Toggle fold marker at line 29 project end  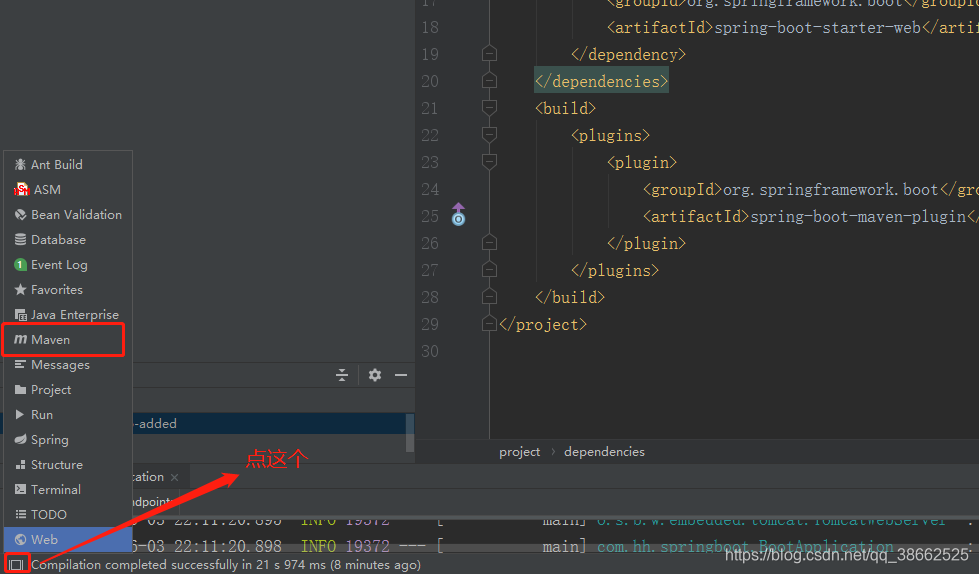click(490, 324)
